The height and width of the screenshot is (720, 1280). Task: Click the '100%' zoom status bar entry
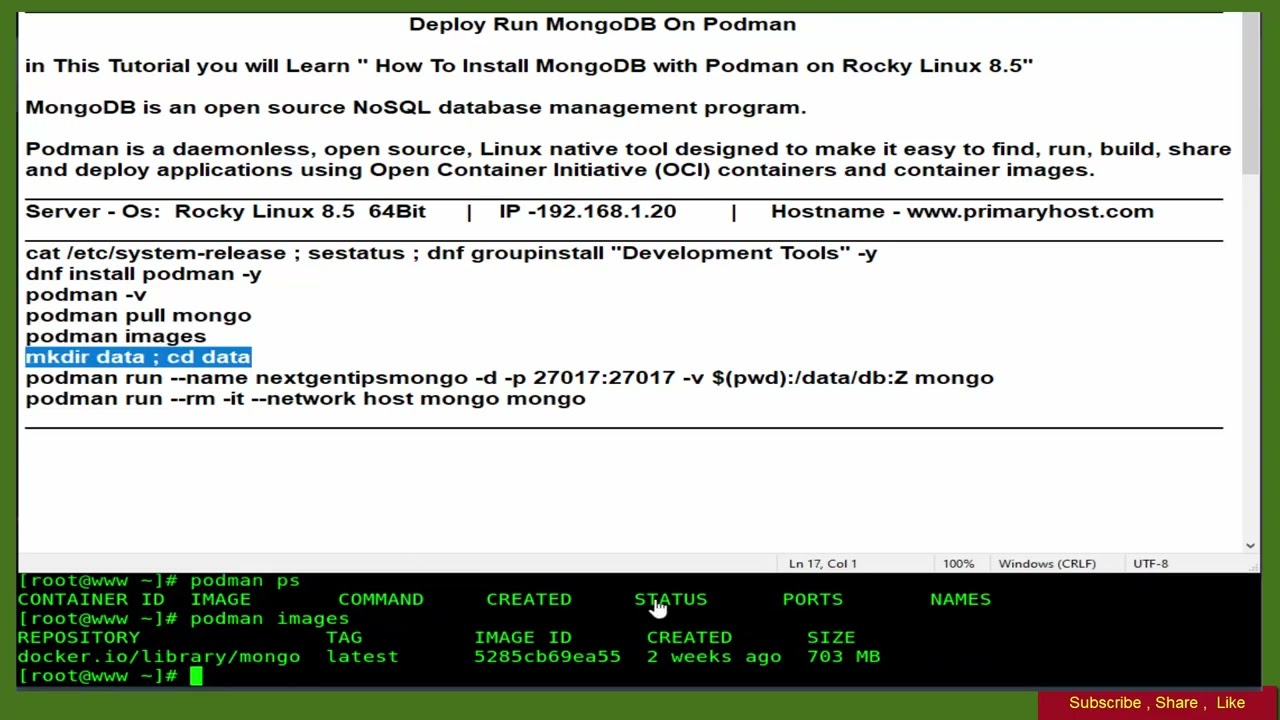pos(958,564)
